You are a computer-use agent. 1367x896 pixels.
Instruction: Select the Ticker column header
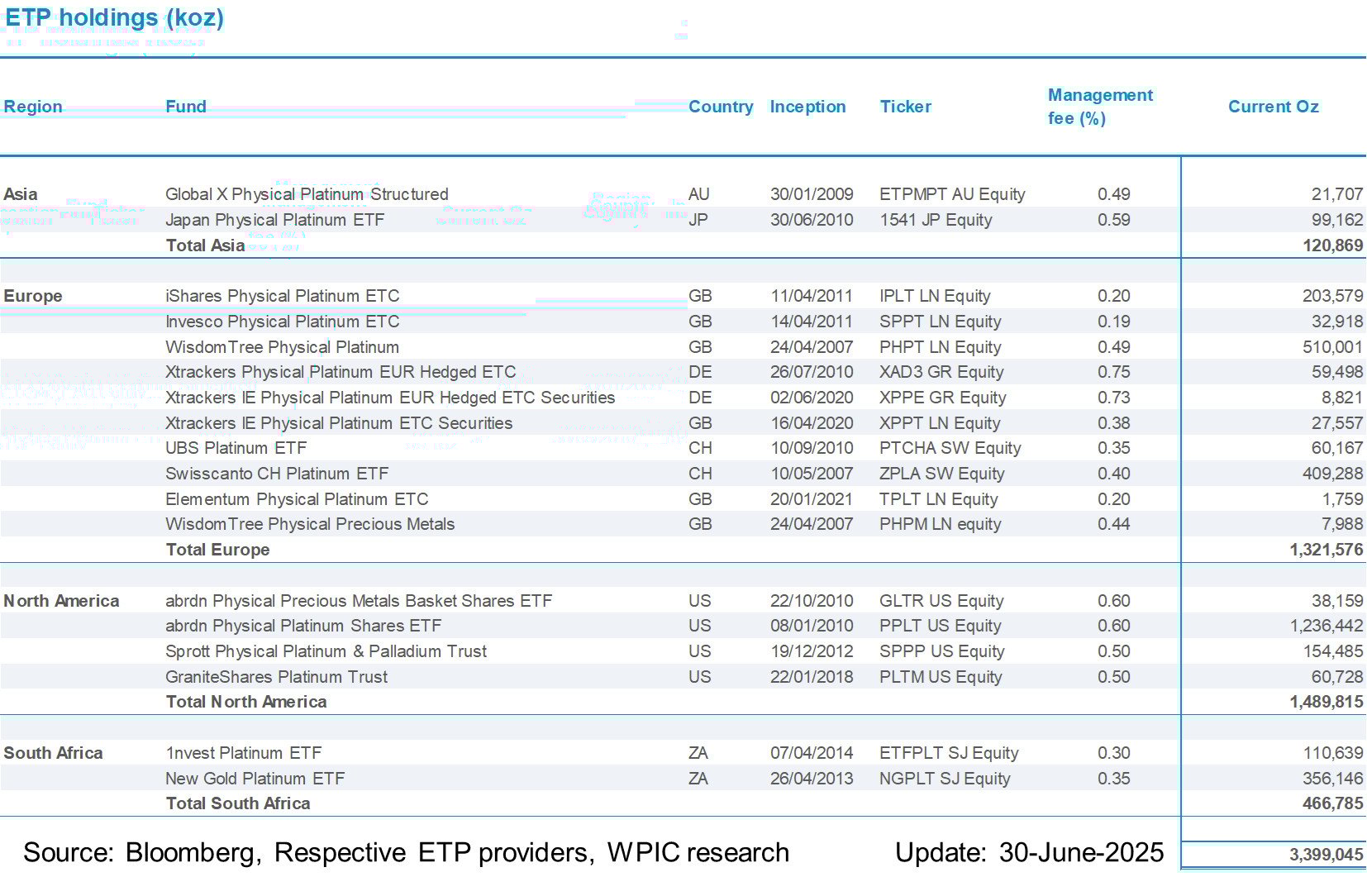click(905, 107)
